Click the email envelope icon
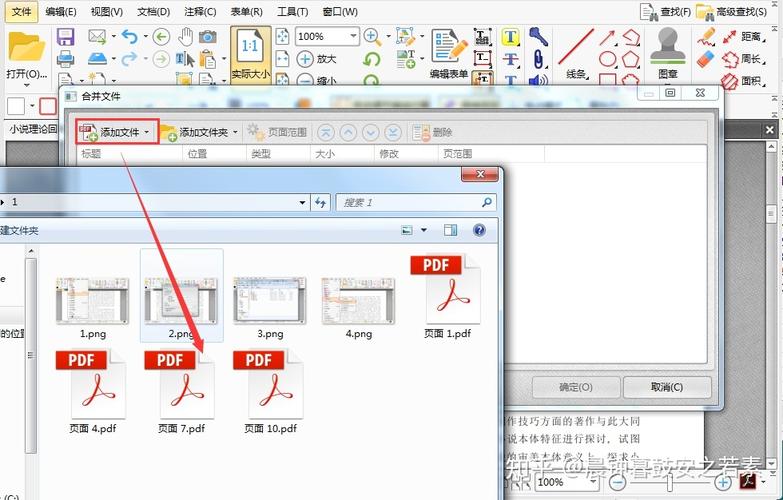 (97, 36)
